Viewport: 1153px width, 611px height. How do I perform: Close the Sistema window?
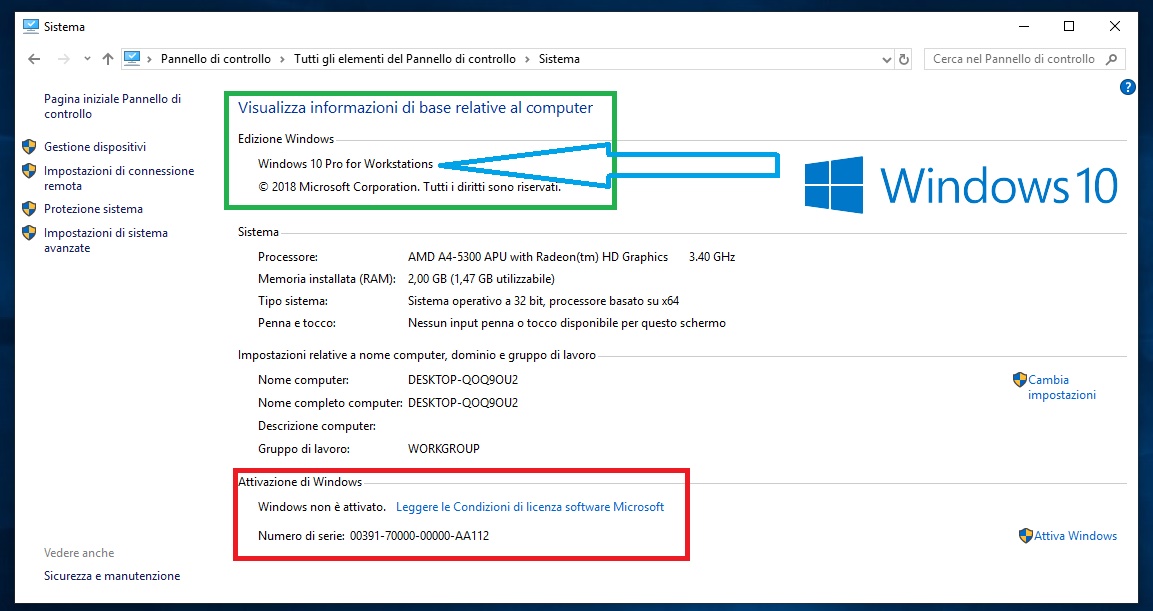coord(1115,26)
